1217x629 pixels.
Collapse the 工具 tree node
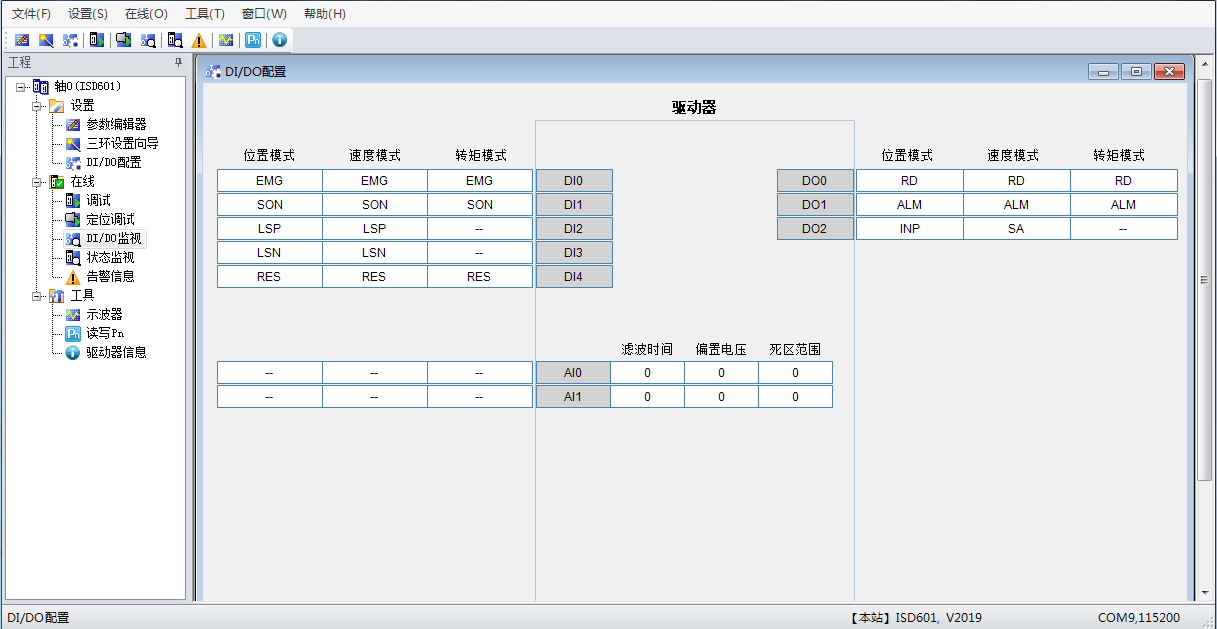[38, 295]
